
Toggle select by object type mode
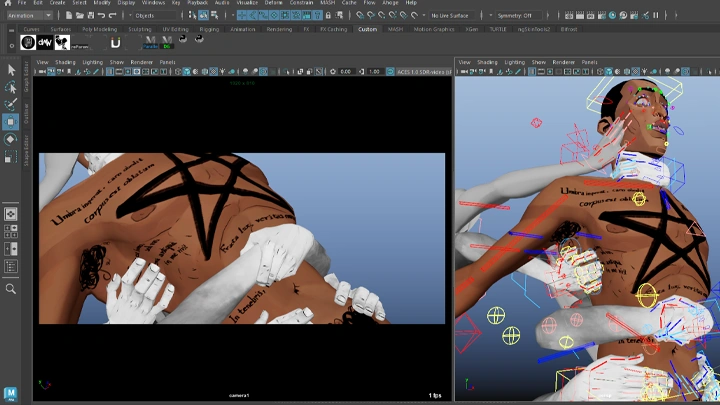tap(203, 15)
